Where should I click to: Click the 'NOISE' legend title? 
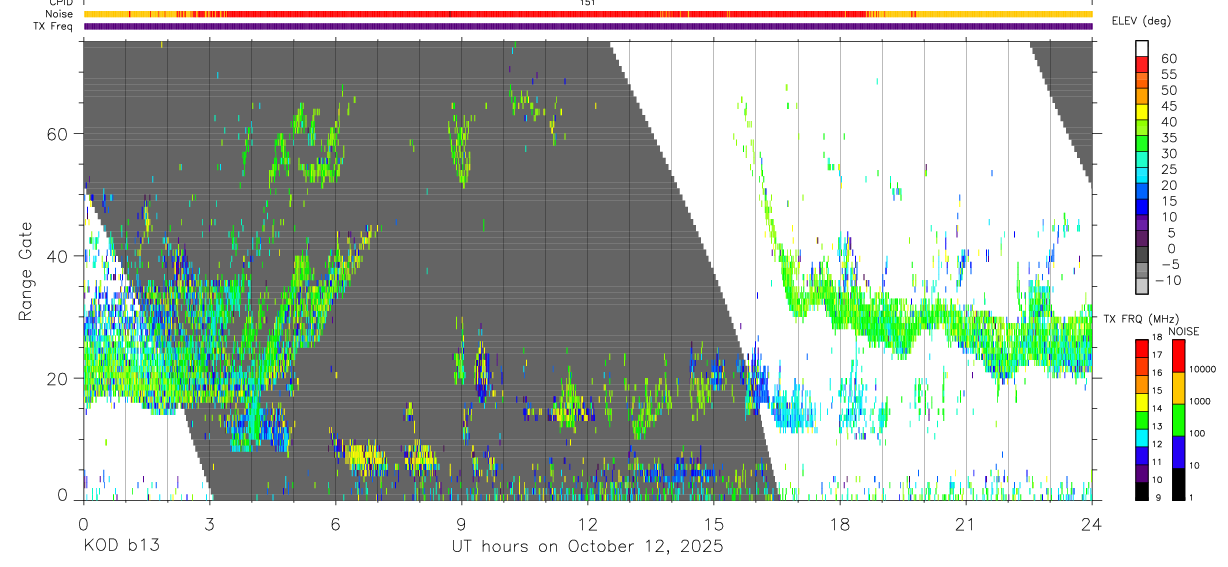[x=1184, y=331]
